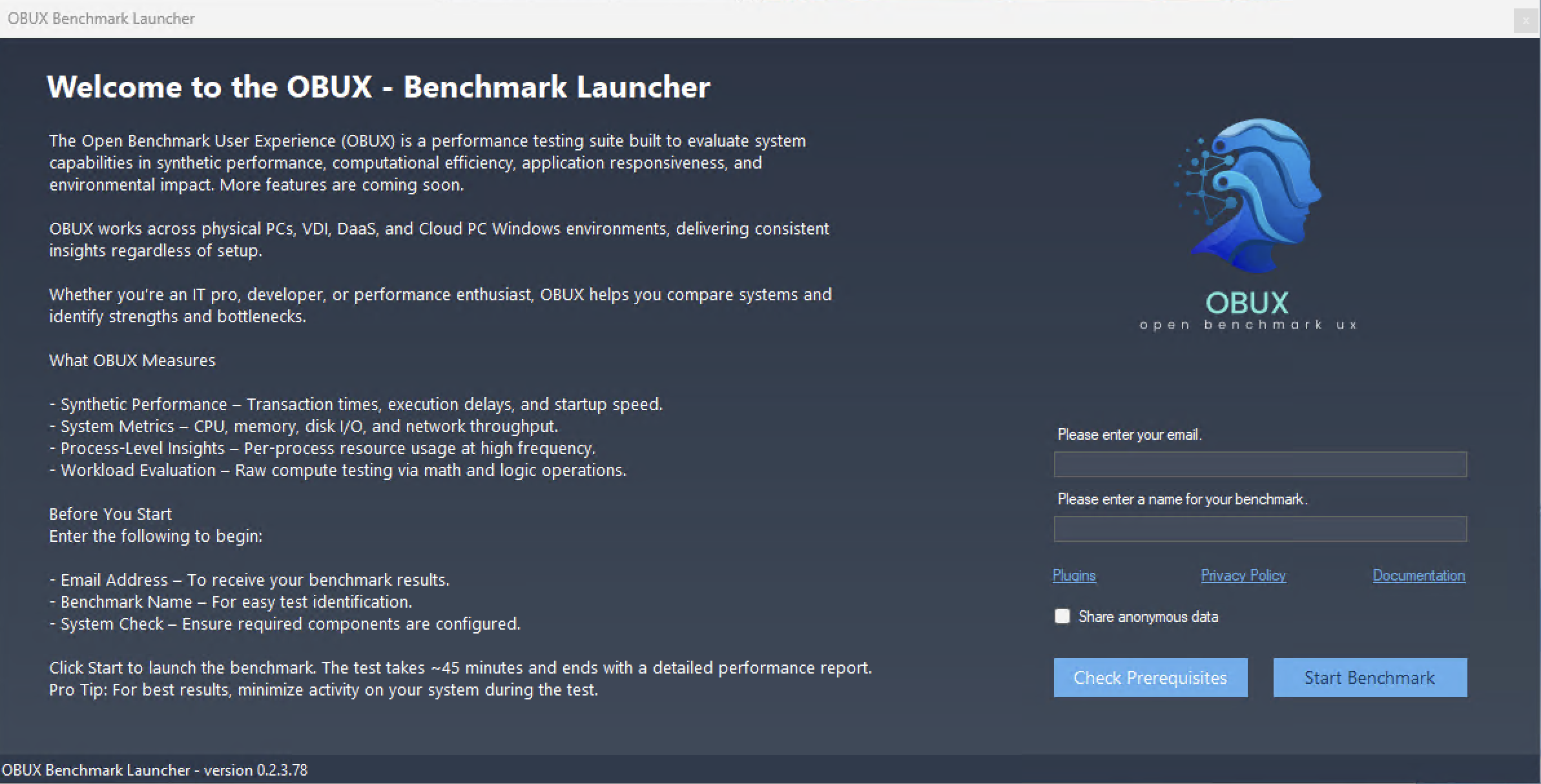
Task: Open the Documentation link
Action: coord(1418,575)
